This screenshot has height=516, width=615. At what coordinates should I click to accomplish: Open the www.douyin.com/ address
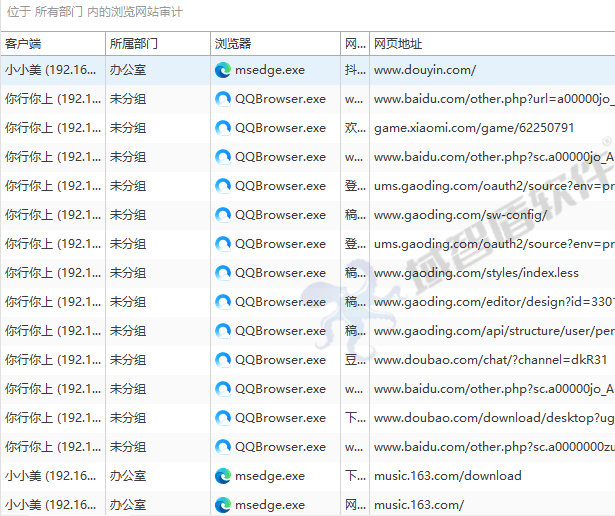(425, 70)
